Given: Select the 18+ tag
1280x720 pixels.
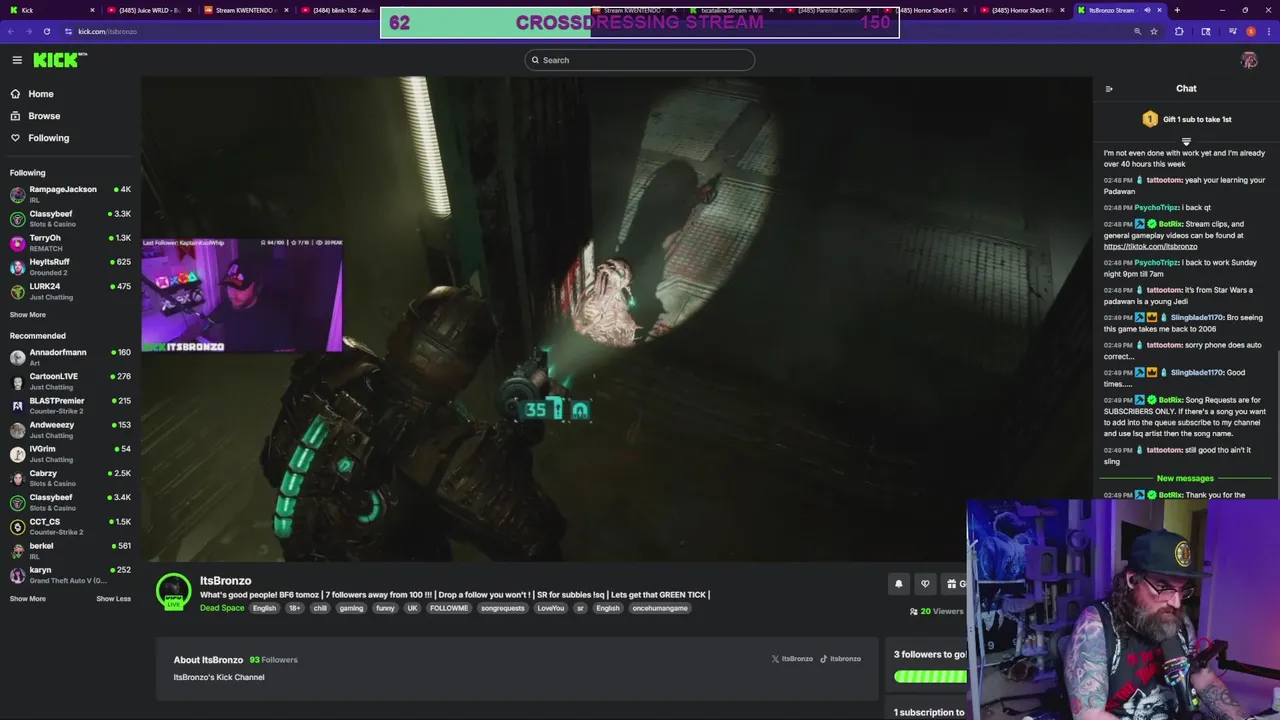Looking at the screenshot, I should click(x=294, y=608).
